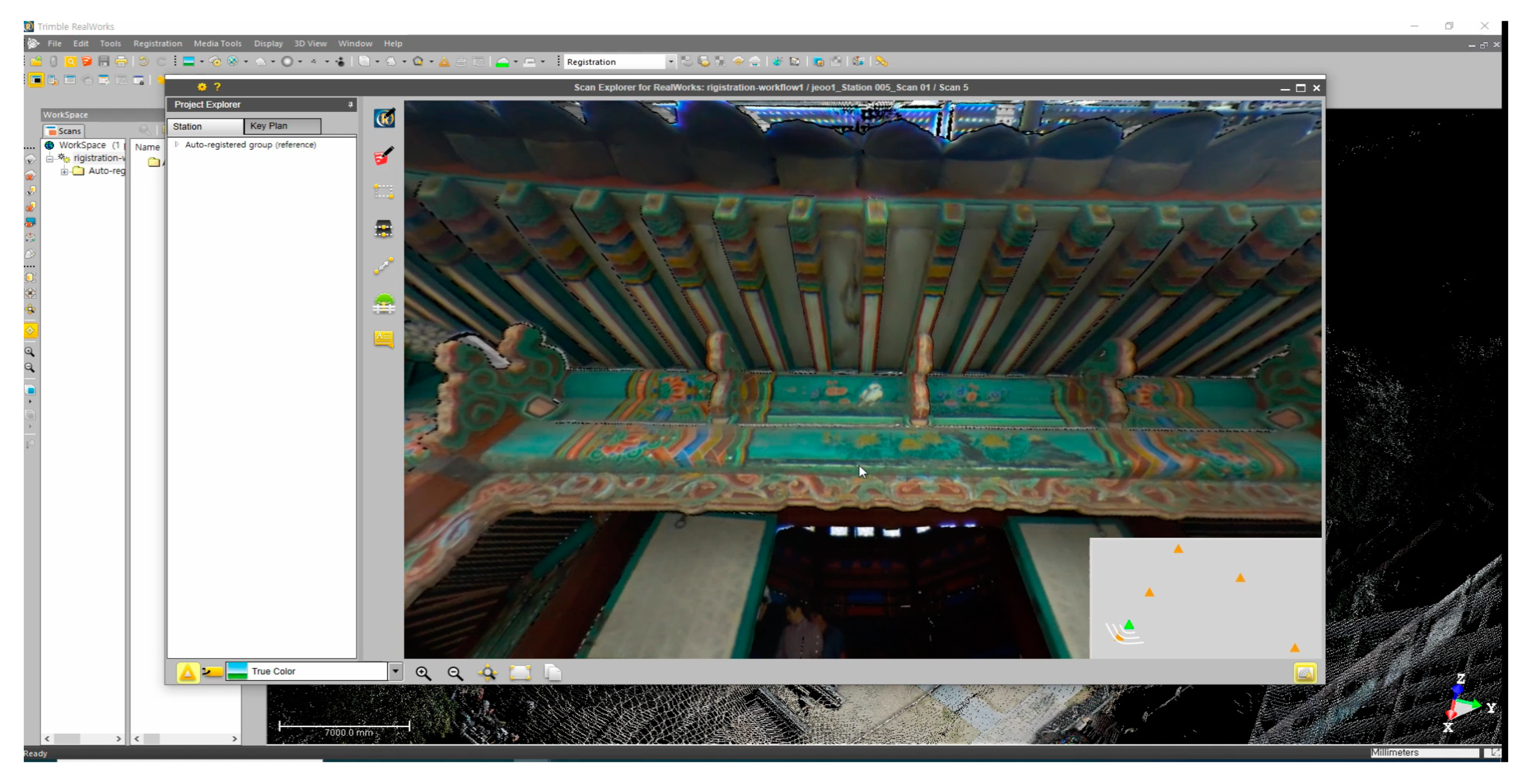Toggle the yellow label tags button
This screenshot has height=784, width=1531.
coord(212,672)
